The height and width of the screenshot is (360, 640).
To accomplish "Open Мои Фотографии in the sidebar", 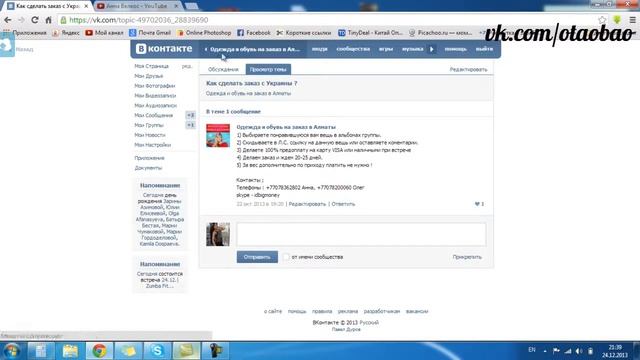I will coord(155,86).
